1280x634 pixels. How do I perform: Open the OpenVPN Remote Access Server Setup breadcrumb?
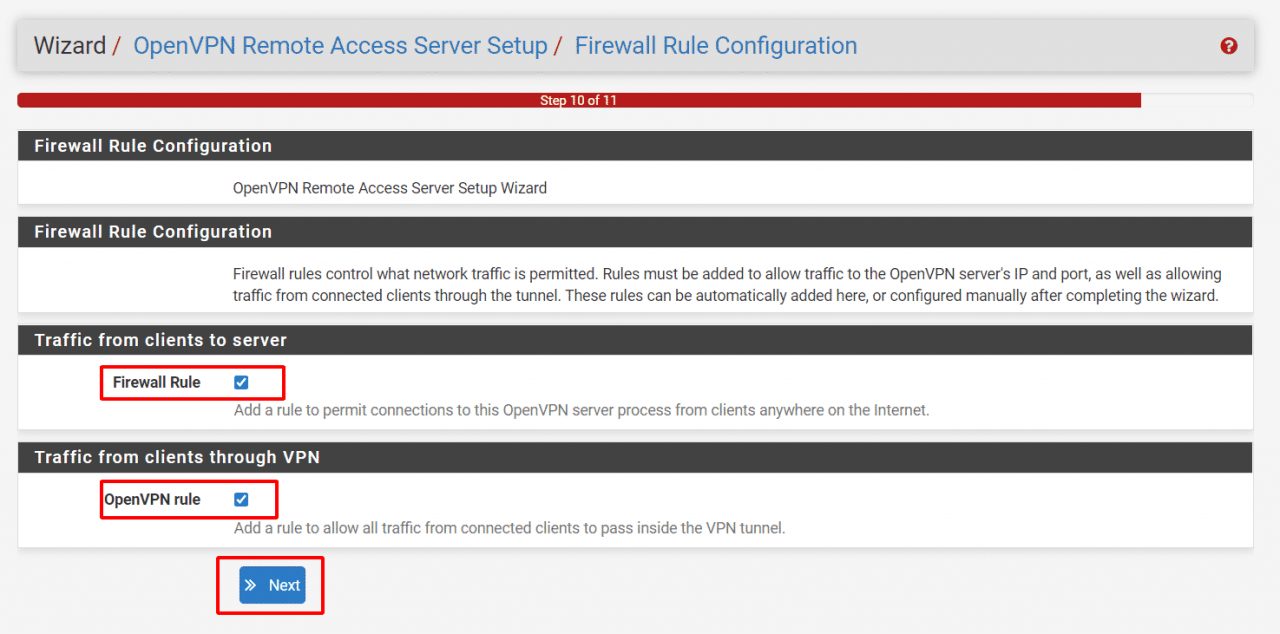340,46
